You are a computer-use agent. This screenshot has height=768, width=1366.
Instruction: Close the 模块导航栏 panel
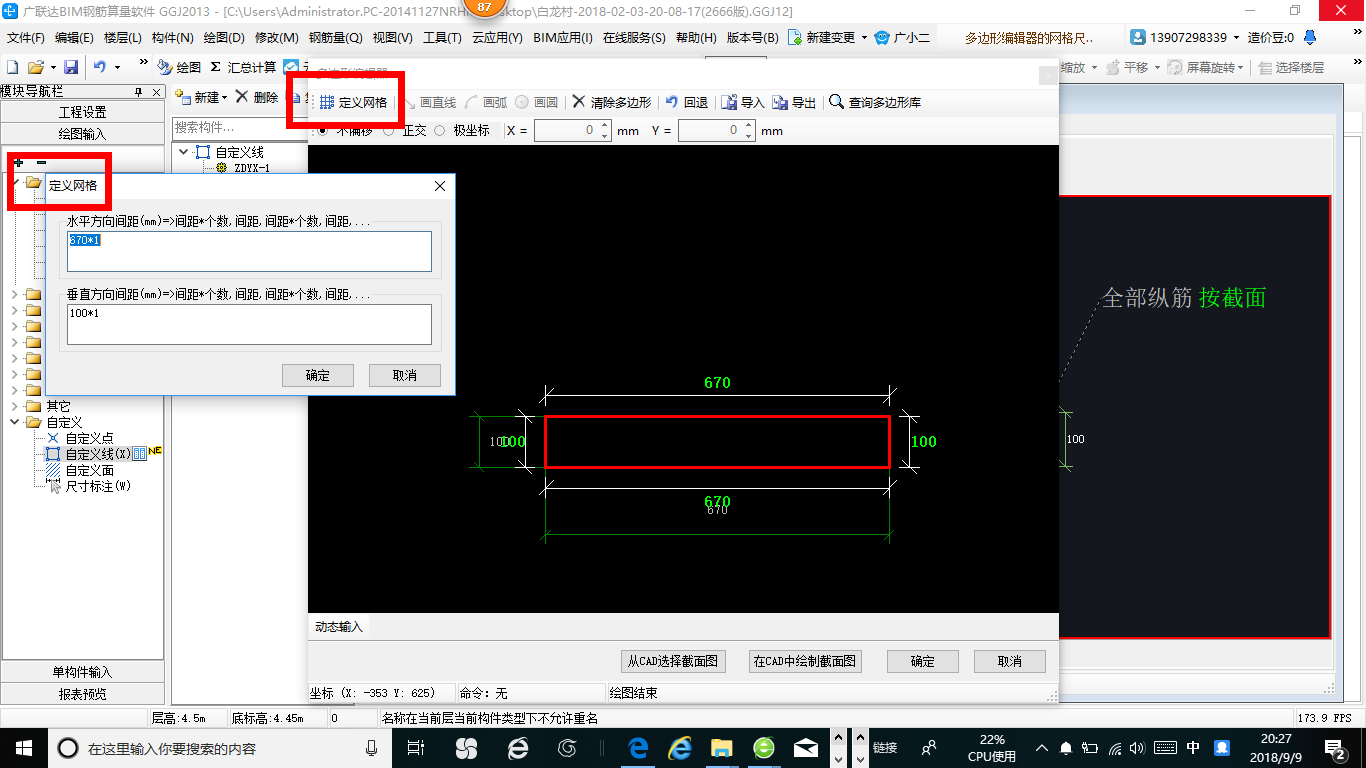click(x=155, y=92)
